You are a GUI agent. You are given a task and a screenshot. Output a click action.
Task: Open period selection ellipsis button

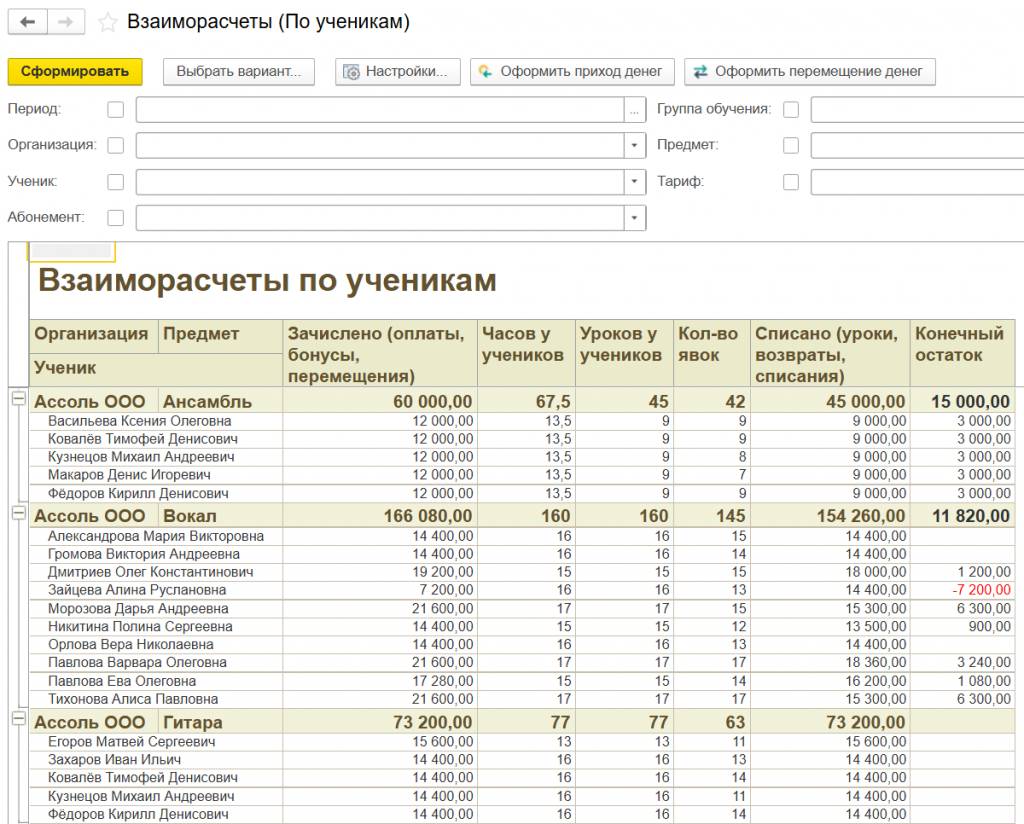(634, 110)
